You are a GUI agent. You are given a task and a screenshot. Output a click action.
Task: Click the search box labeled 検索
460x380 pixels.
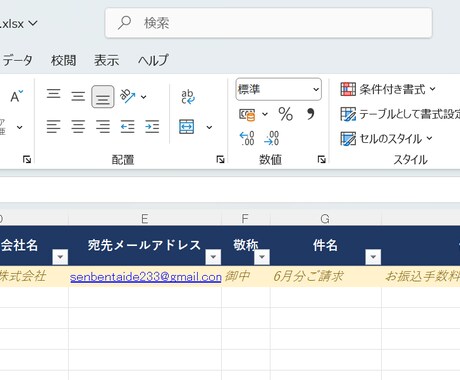point(268,23)
